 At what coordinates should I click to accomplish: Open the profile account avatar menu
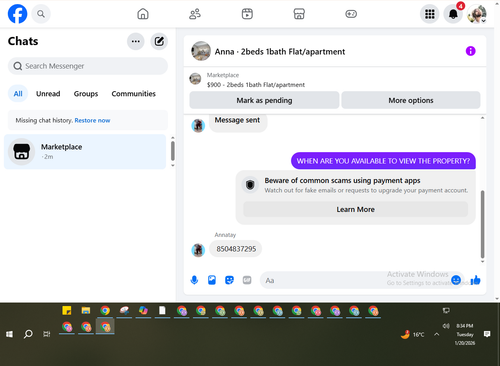click(x=477, y=14)
